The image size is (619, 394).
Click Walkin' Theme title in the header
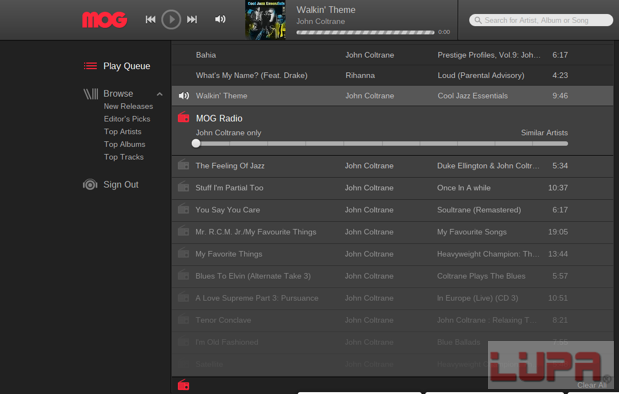tap(326, 10)
